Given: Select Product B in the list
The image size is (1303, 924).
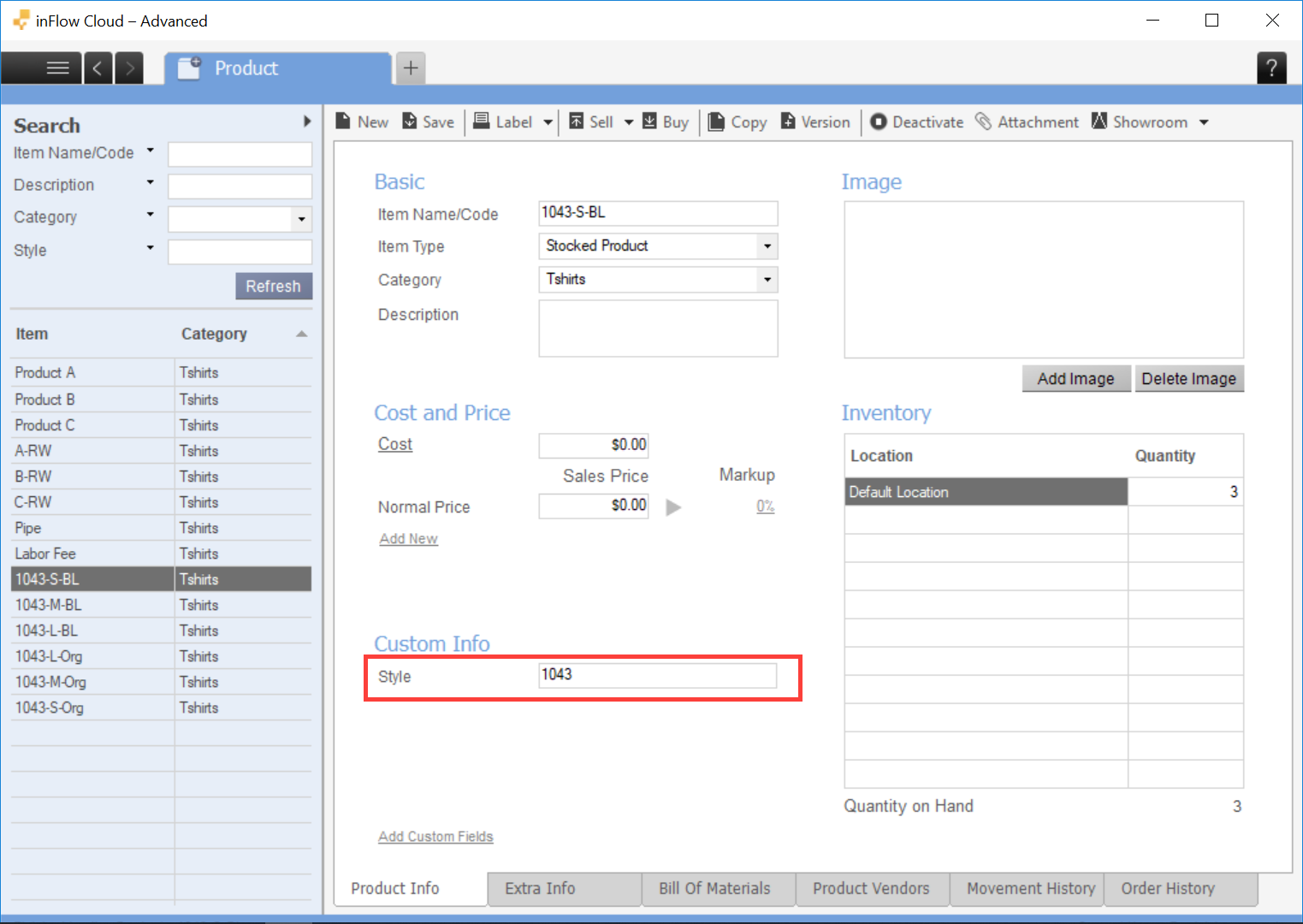Looking at the screenshot, I should [161, 400].
